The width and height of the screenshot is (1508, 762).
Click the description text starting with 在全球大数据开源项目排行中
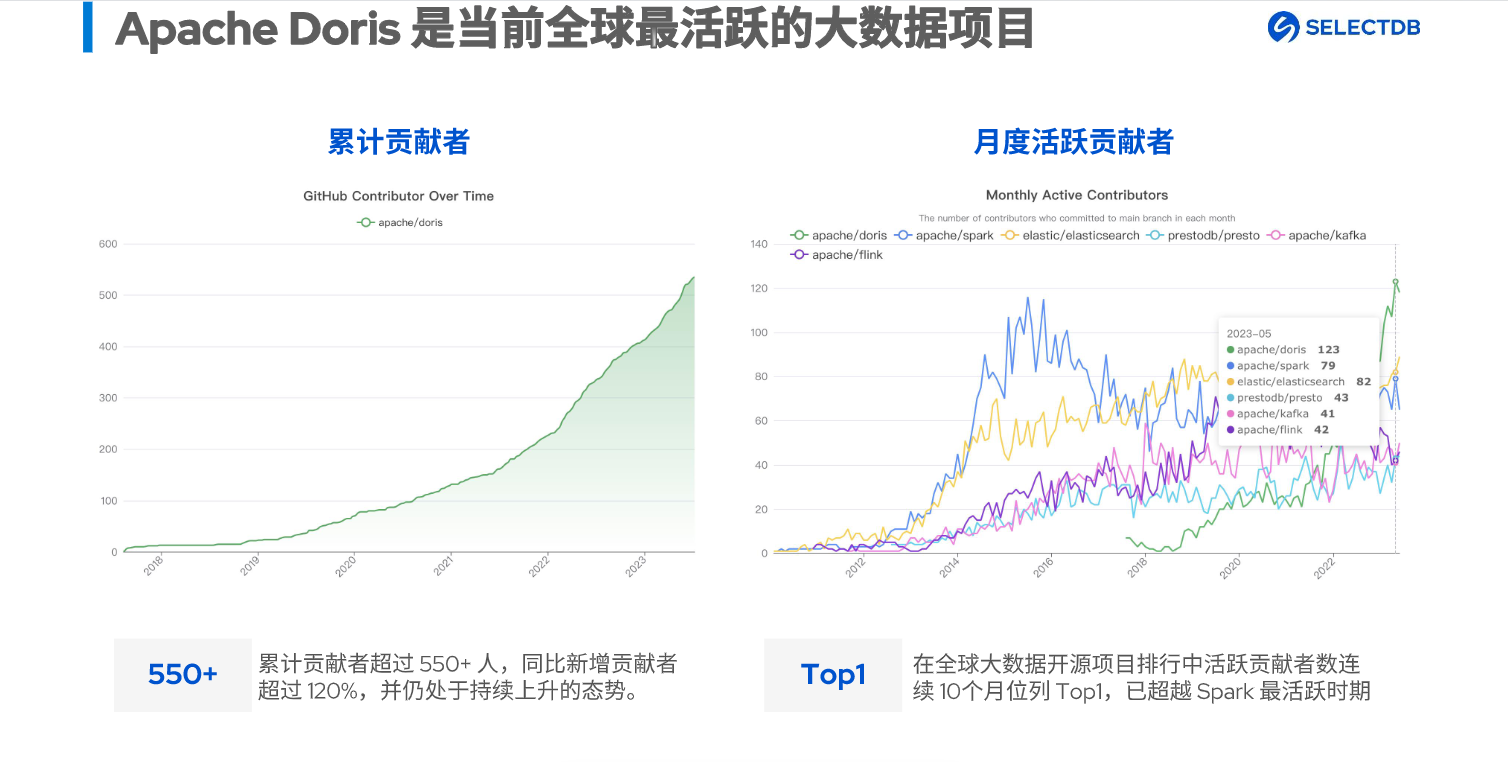click(x=1141, y=677)
